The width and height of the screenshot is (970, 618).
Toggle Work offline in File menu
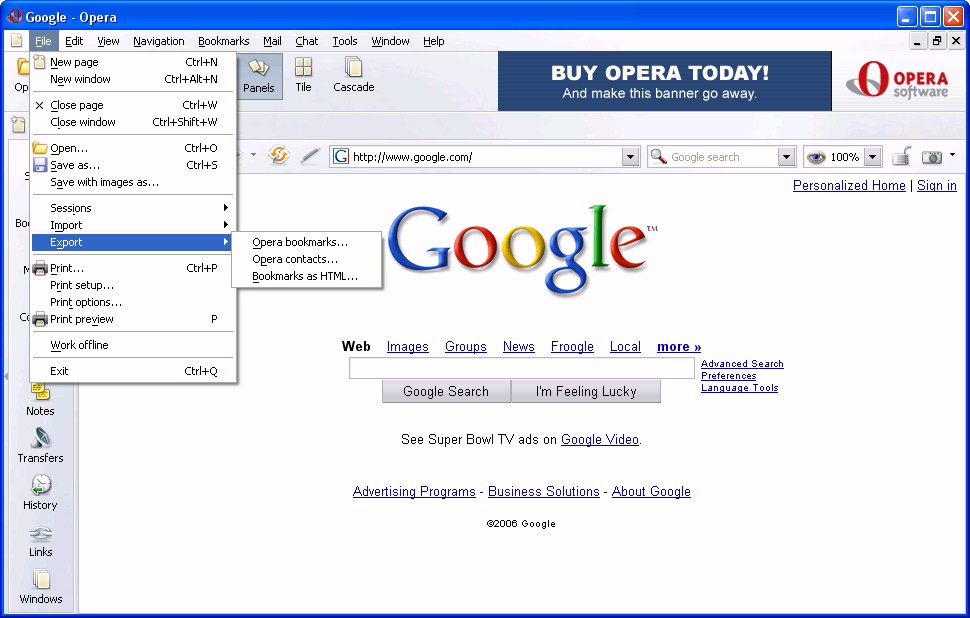(x=80, y=345)
